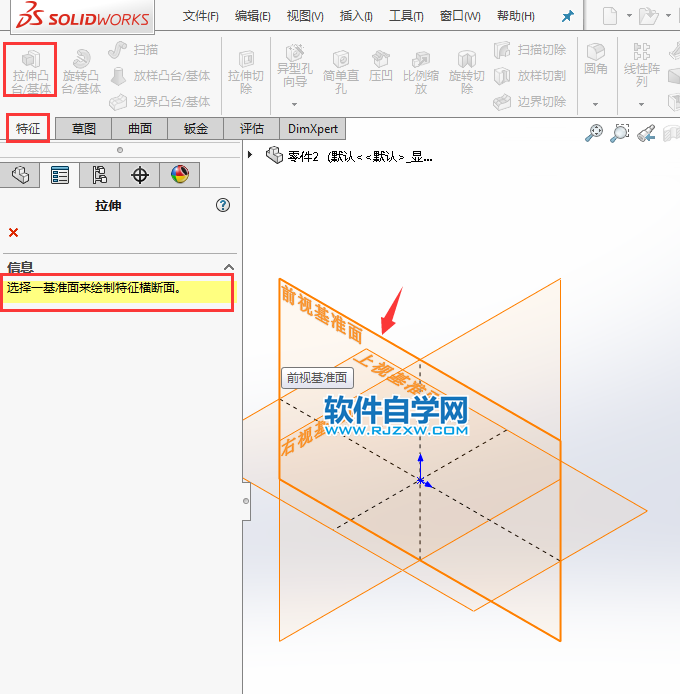The height and width of the screenshot is (694, 680).
Task: Click the Extruded Boss/Base (拉伸凸台/基体) tool
Action: (30, 71)
